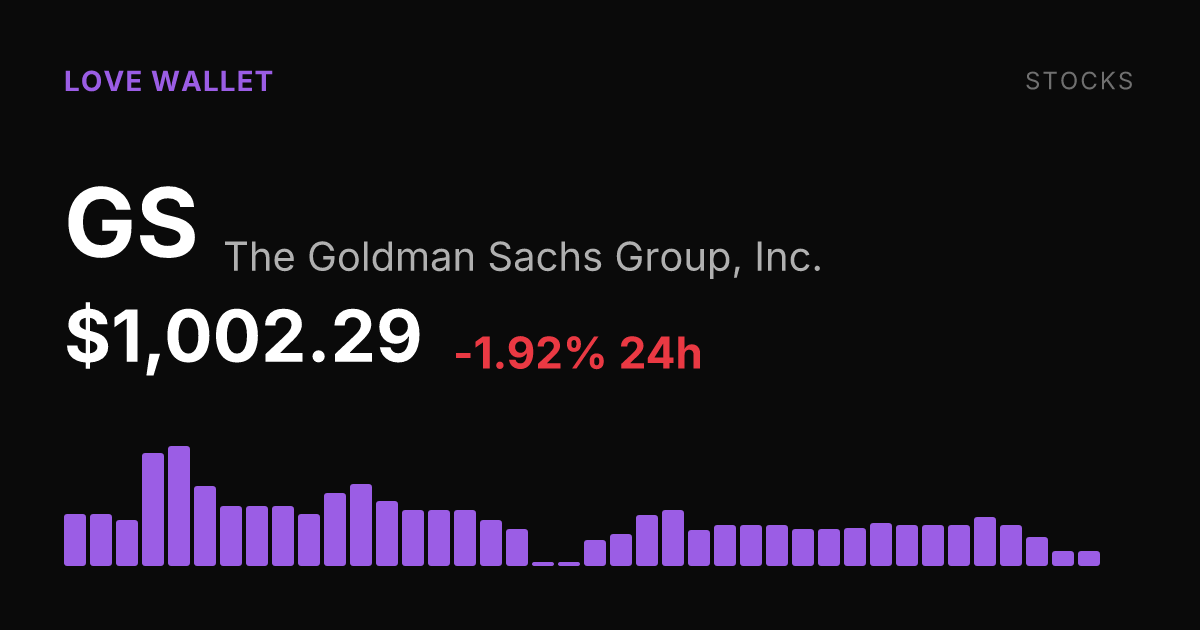
Task: Select the STOCKS category label
Action: 1080,81
